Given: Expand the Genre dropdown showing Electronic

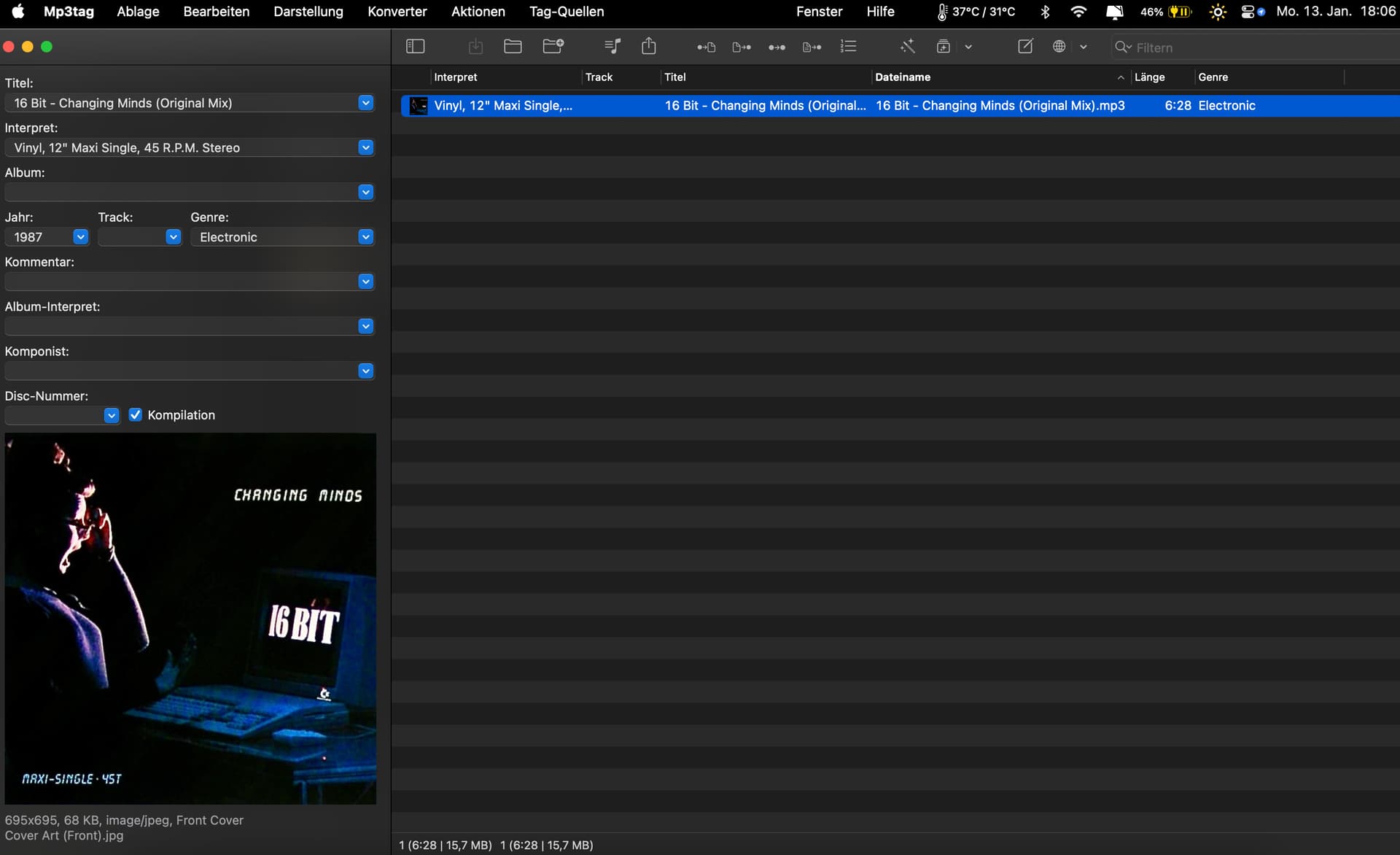Looking at the screenshot, I should pos(366,237).
